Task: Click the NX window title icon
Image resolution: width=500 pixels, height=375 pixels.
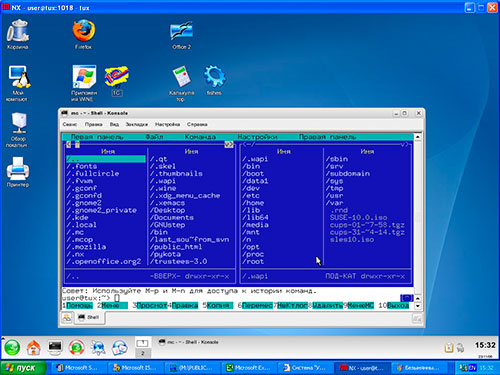Action: (x=6, y=7)
